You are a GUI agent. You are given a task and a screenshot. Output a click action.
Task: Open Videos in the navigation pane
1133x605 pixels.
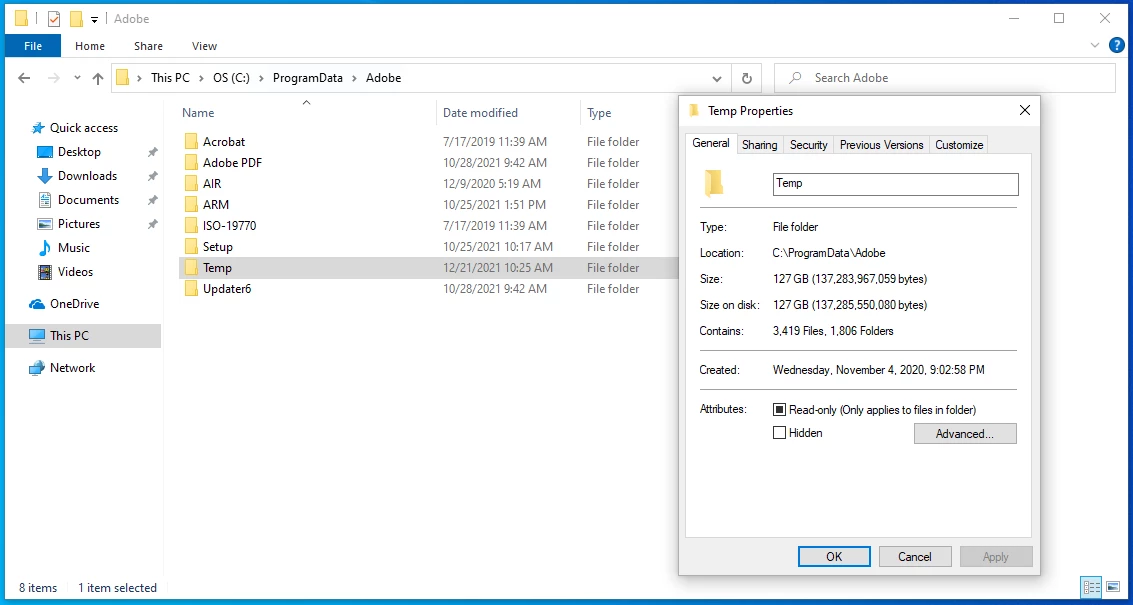[75, 272]
